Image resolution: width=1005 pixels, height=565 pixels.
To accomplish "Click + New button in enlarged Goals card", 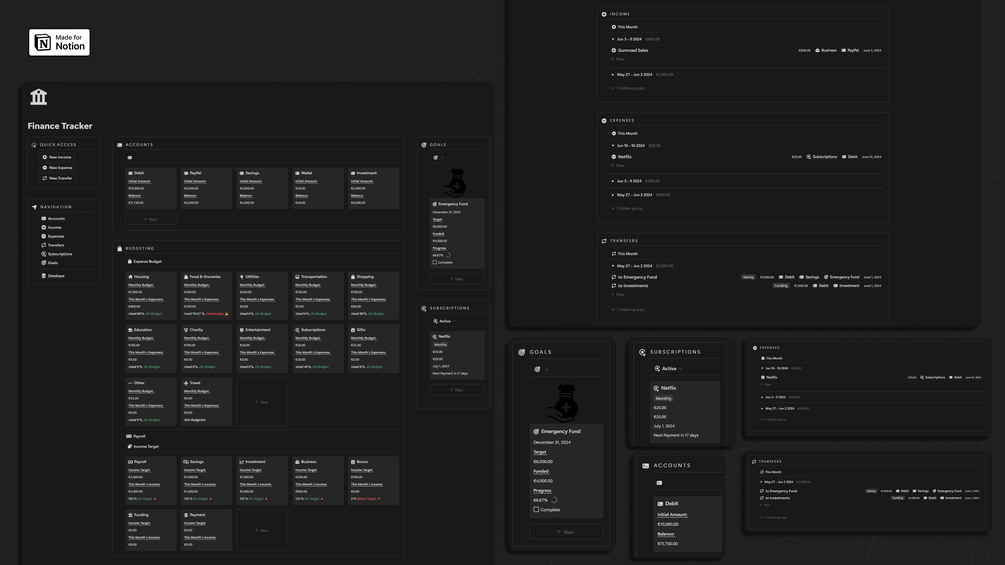I will click(x=566, y=532).
